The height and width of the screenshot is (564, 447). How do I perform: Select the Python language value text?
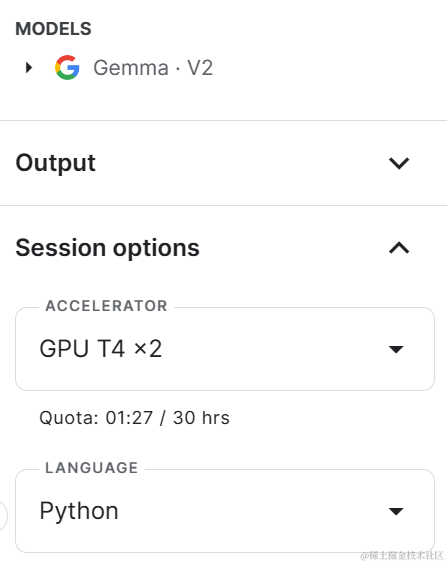[79, 511]
